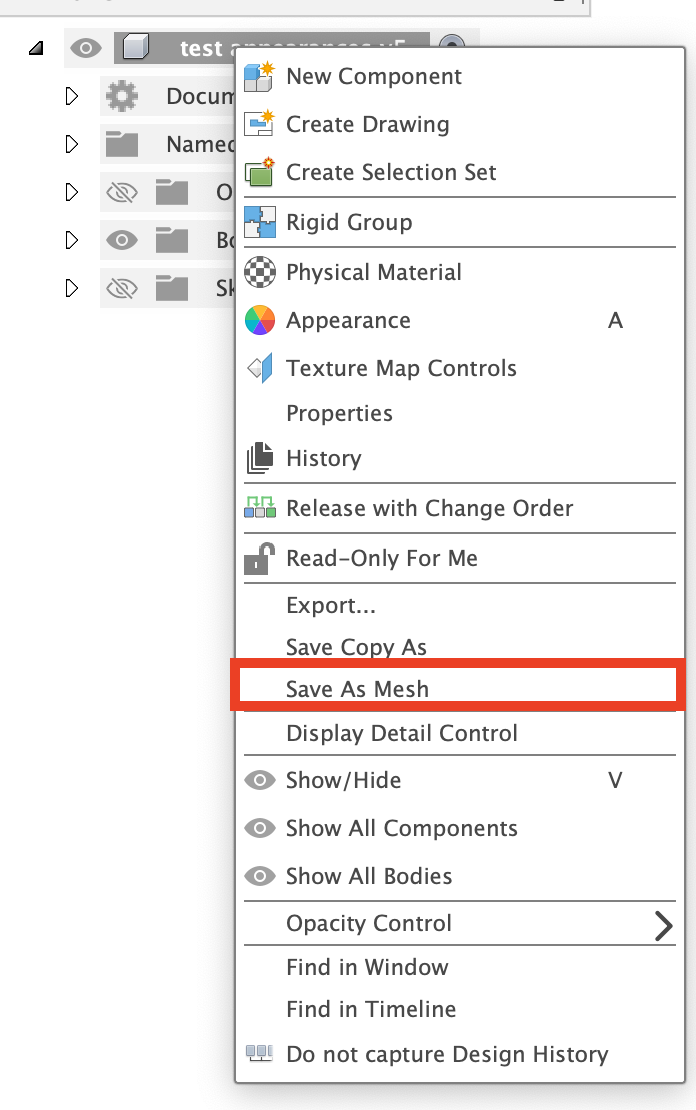Select Export... from the context menu
Screen dimensions: 696x1110
pyautogui.click(x=331, y=606)
